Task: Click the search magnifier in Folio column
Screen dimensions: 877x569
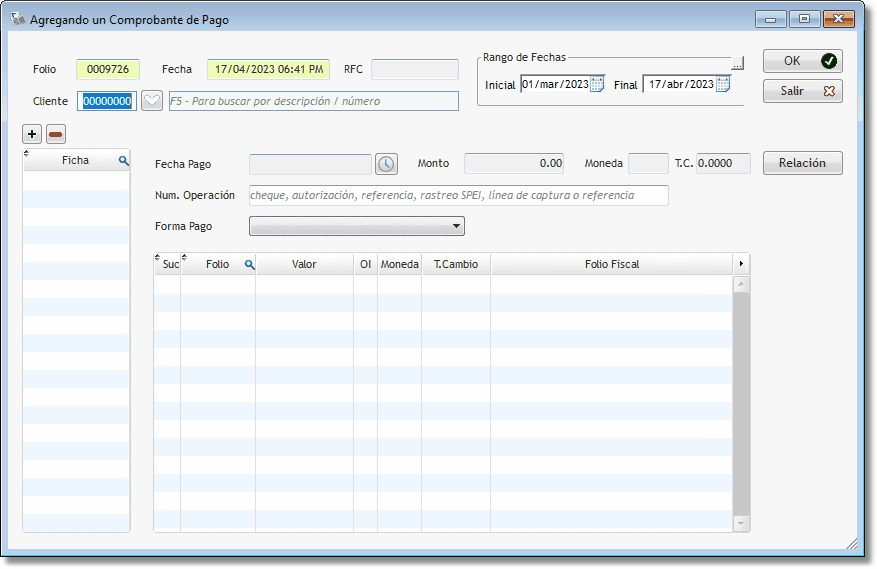Action: pyautogui.click(x=249, y=264)
